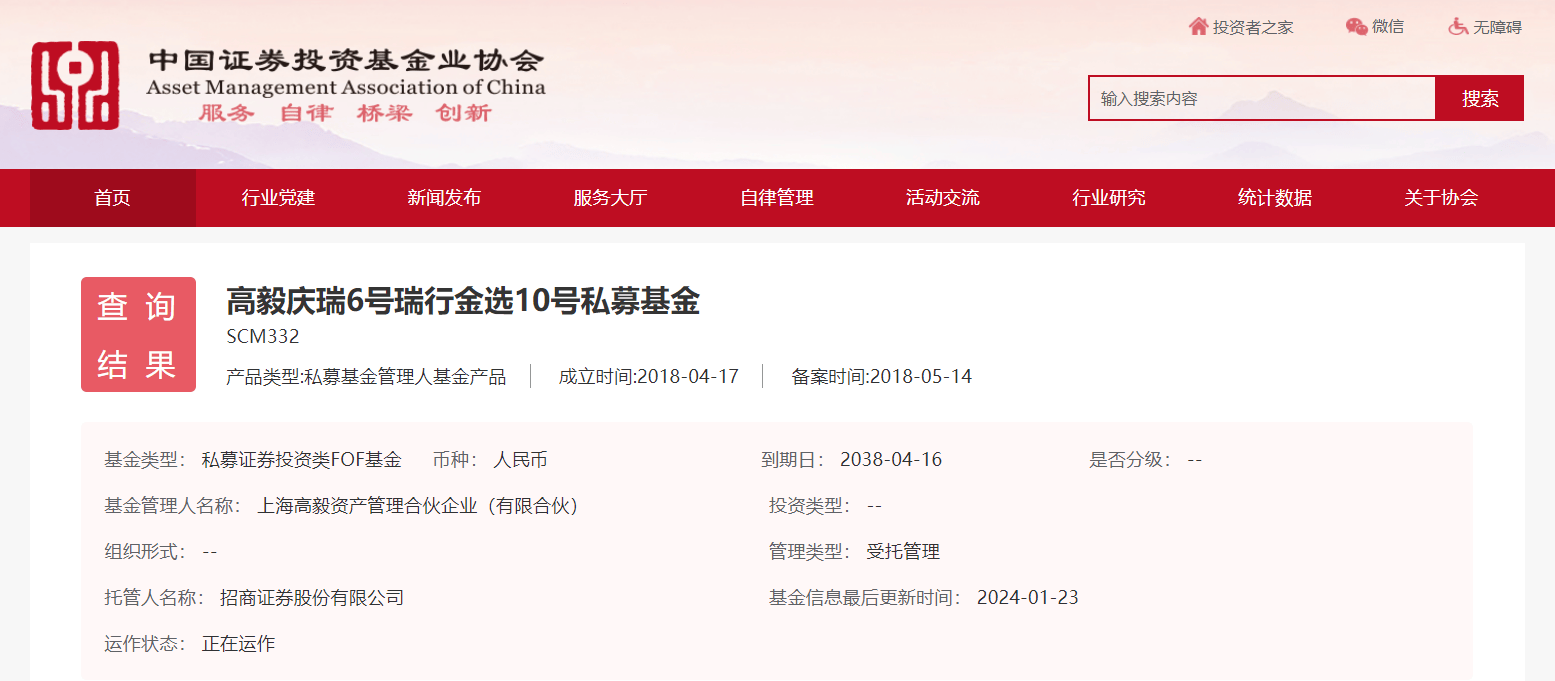Open the 新闻发布 menu
1555x681 pixels.
tap(444, 198)
